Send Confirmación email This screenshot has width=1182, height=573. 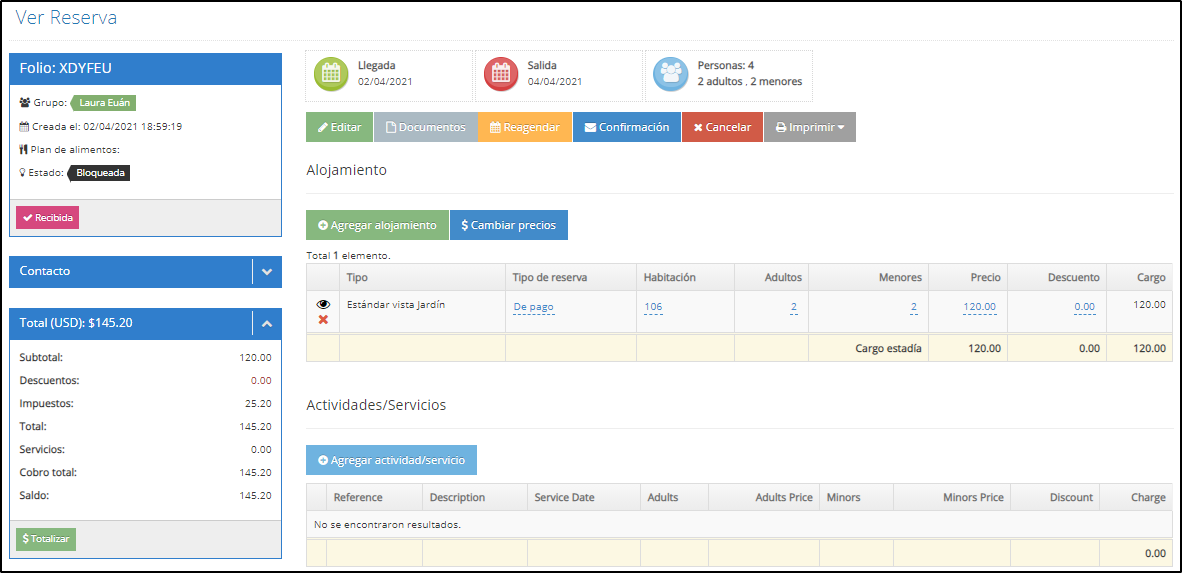click(626, 127)
